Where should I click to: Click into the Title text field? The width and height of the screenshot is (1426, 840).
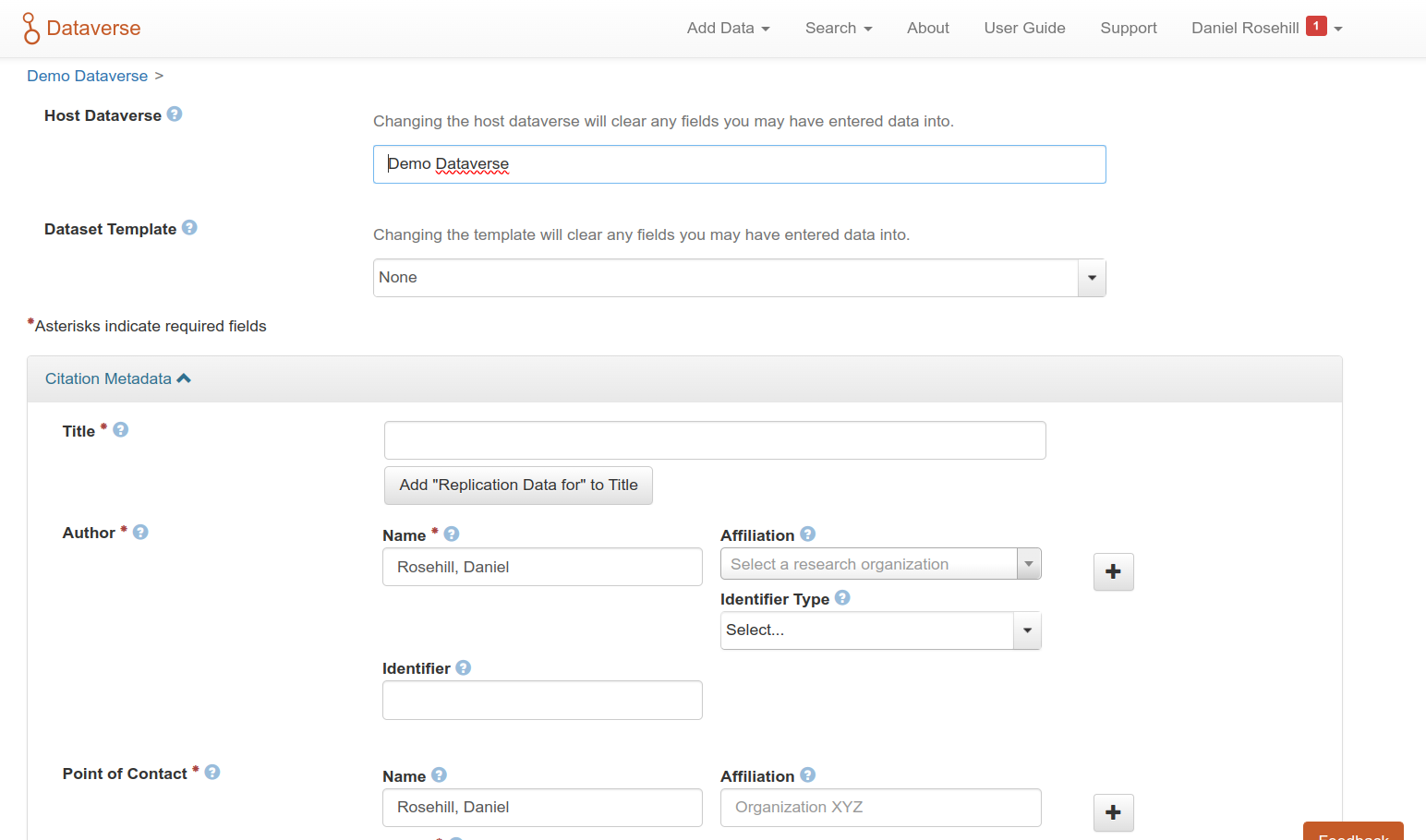(x=714, y=440)
